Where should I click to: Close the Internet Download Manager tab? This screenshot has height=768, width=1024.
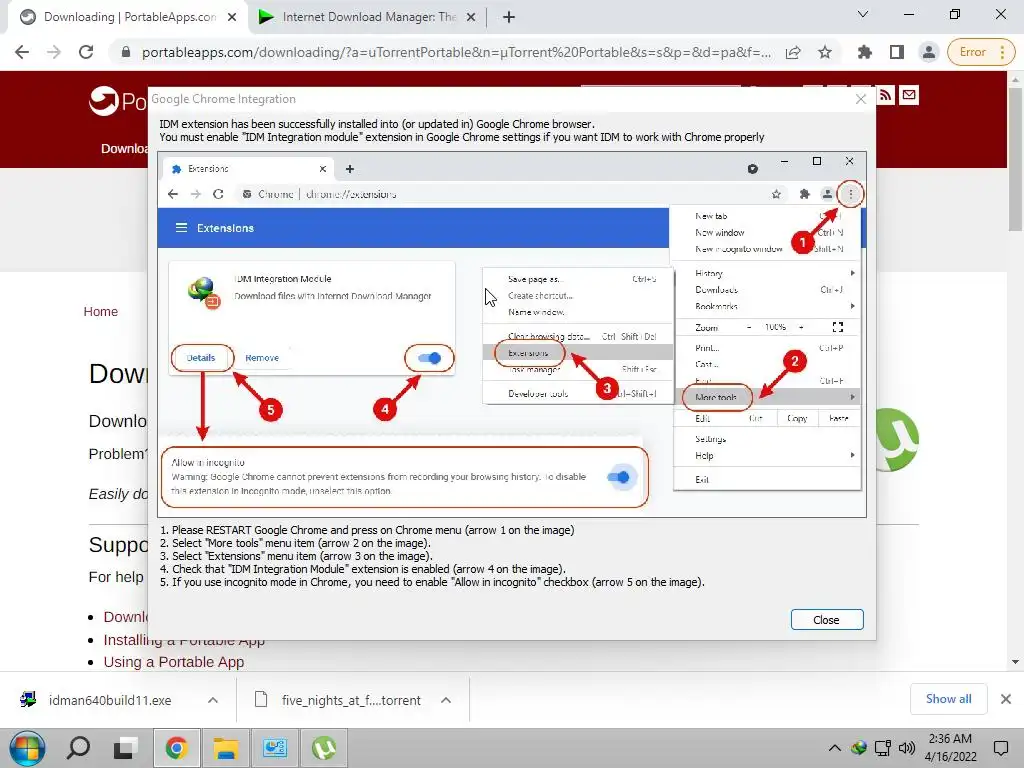pos(471,18)
